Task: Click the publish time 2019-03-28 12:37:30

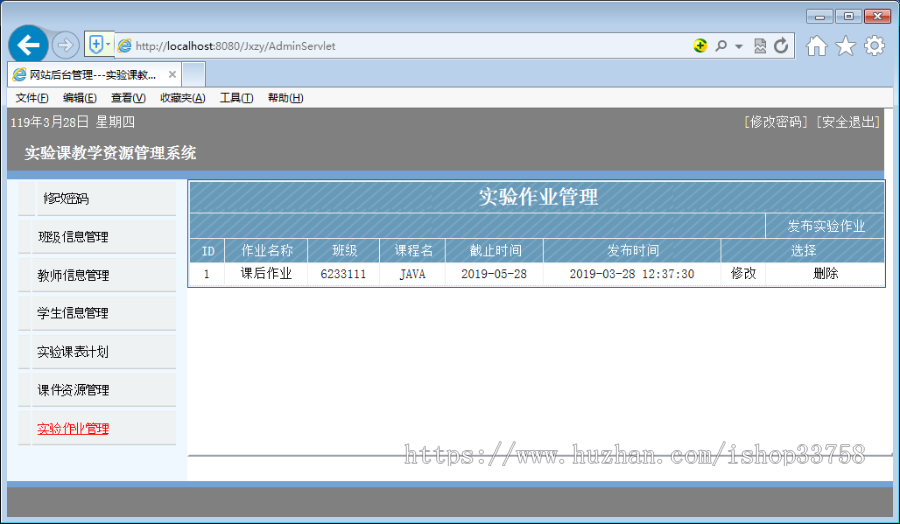Action: 632,274
